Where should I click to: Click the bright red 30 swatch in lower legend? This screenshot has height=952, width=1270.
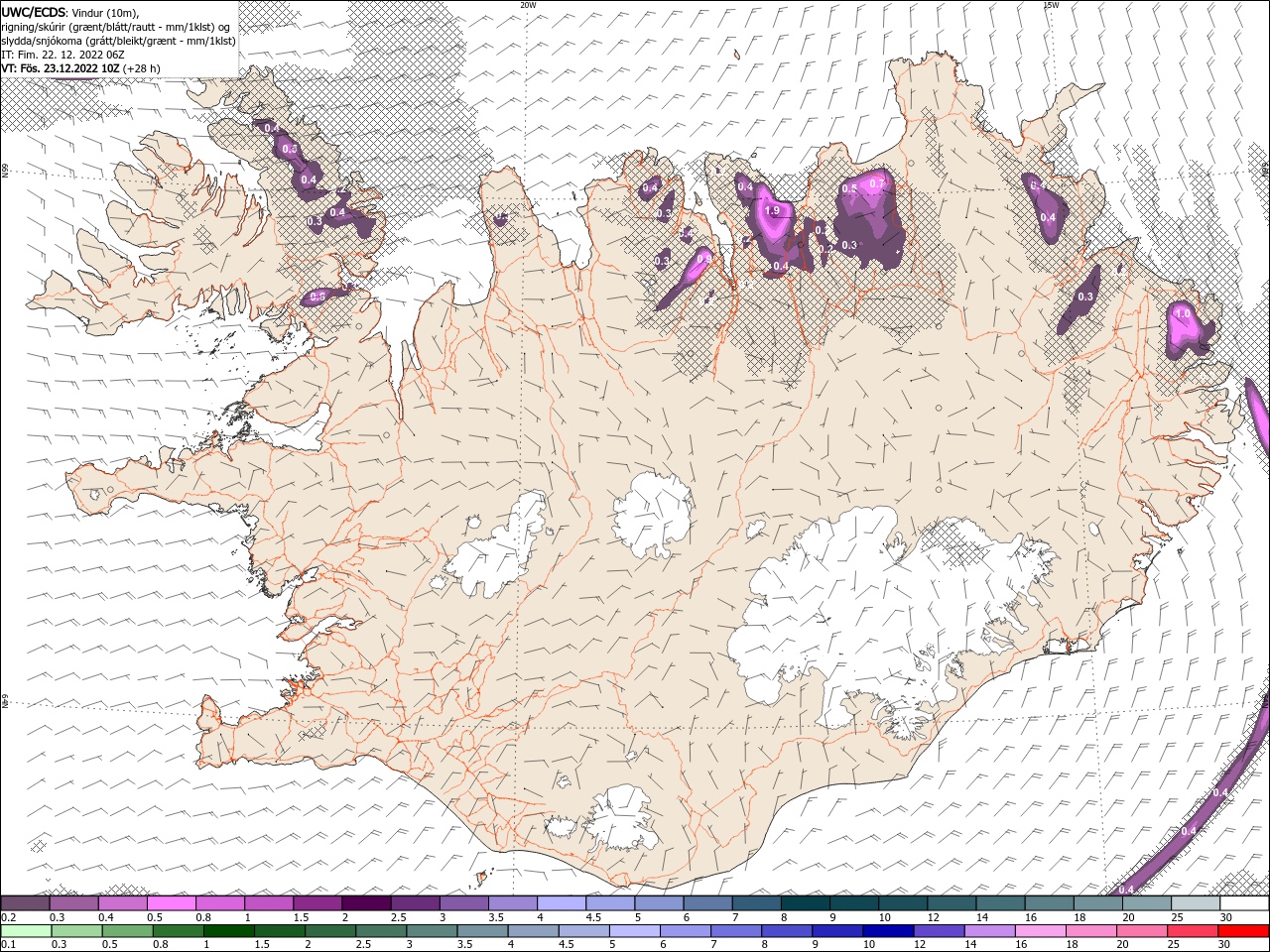pyautogui.click(x=1243, y=931)
